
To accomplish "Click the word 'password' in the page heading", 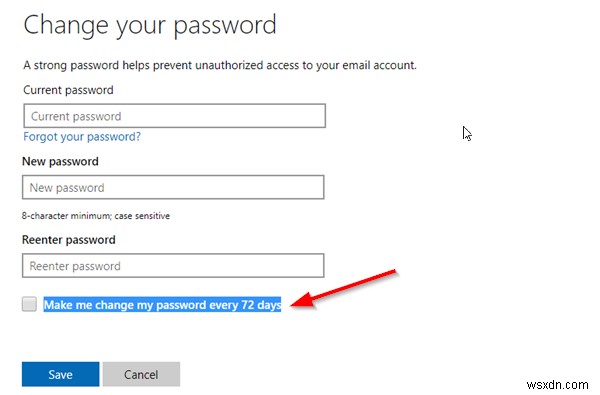I will tap(225, 26).
